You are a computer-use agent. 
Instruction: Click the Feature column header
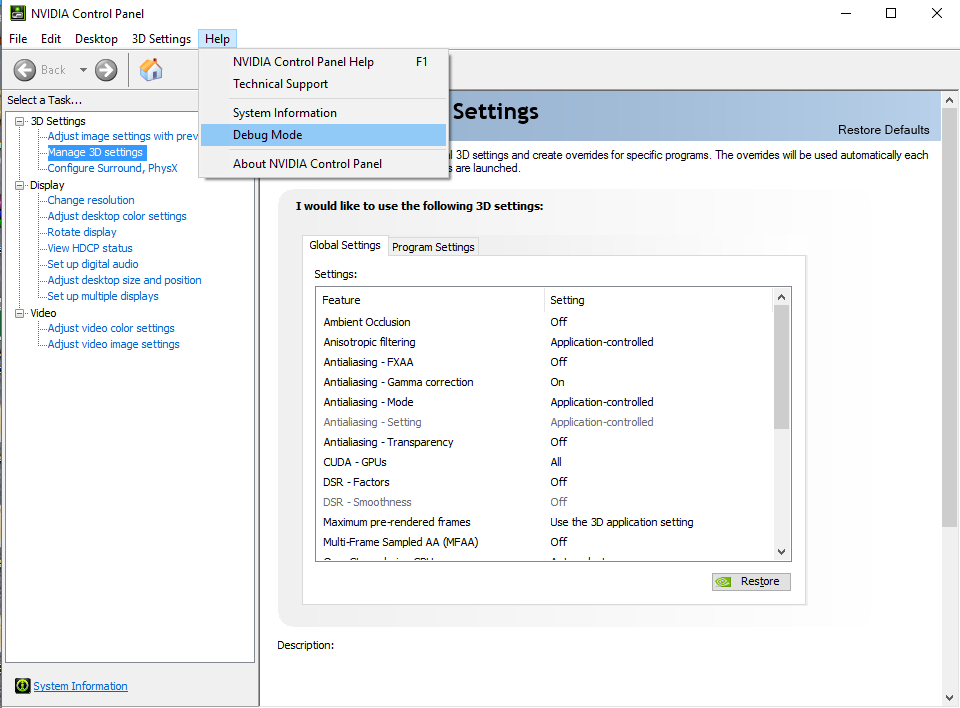tap(430, 300)
